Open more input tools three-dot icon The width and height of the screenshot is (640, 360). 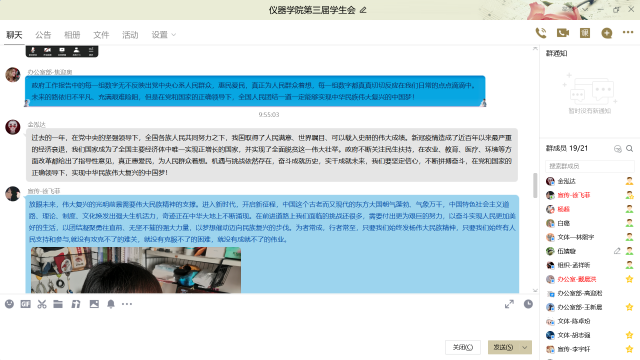click(x=127, y=304)
